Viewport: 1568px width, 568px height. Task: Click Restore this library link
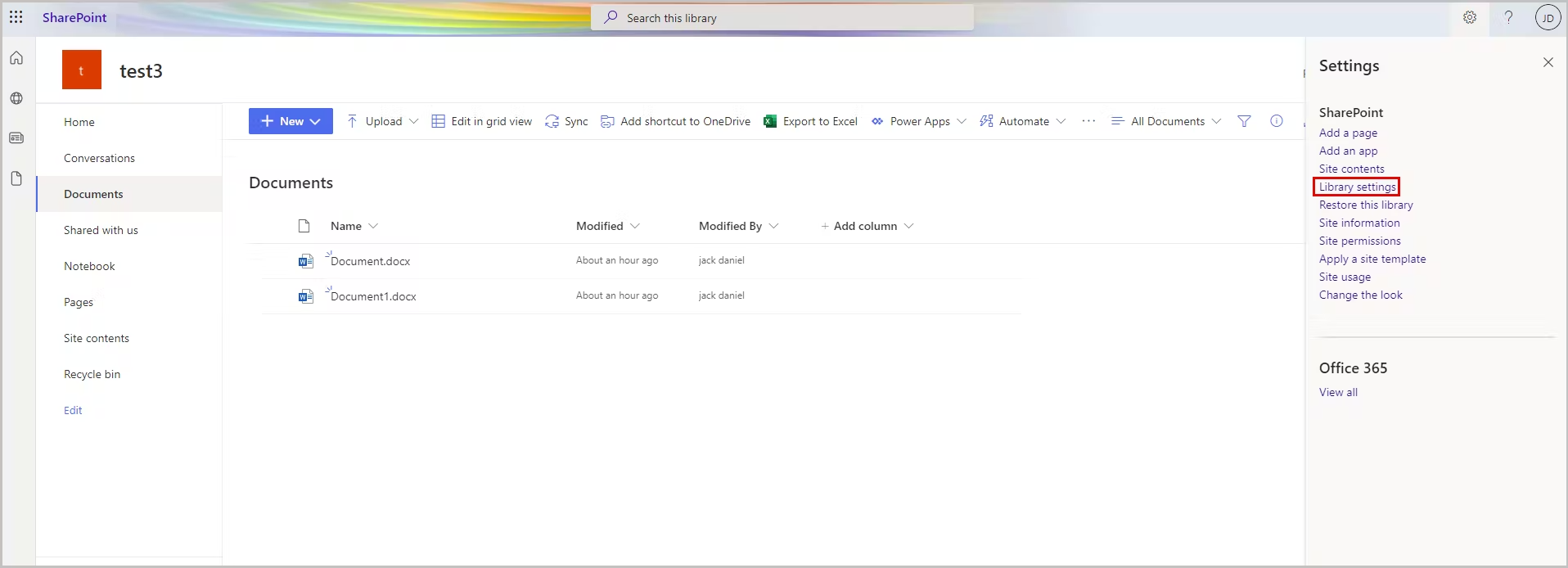coord(1366,205)
